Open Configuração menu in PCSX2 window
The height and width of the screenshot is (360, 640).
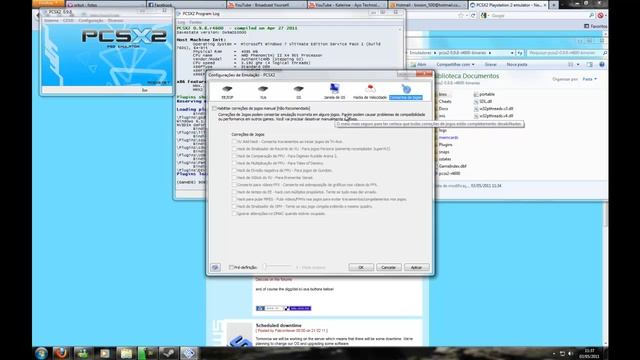click(x=91, y=20)
